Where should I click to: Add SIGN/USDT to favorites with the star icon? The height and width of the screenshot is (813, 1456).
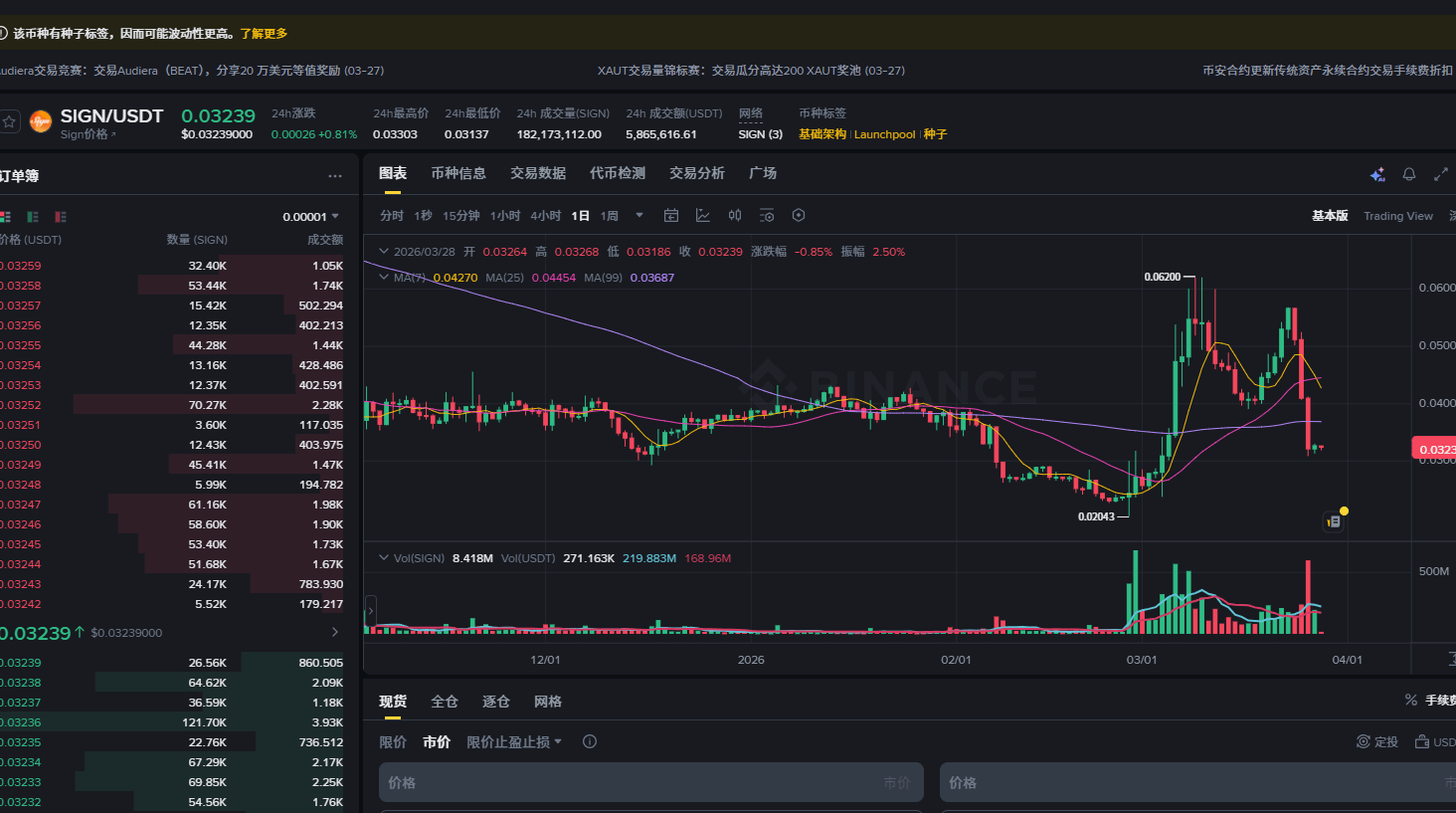point(9,121)
